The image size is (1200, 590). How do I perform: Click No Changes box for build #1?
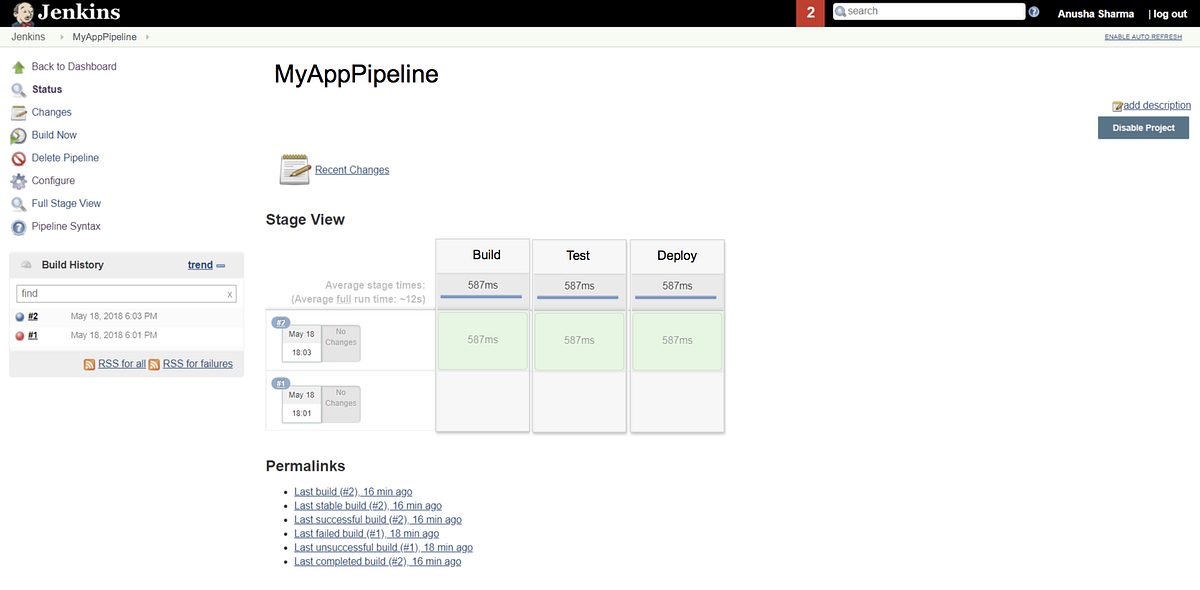tap(341, 403)
